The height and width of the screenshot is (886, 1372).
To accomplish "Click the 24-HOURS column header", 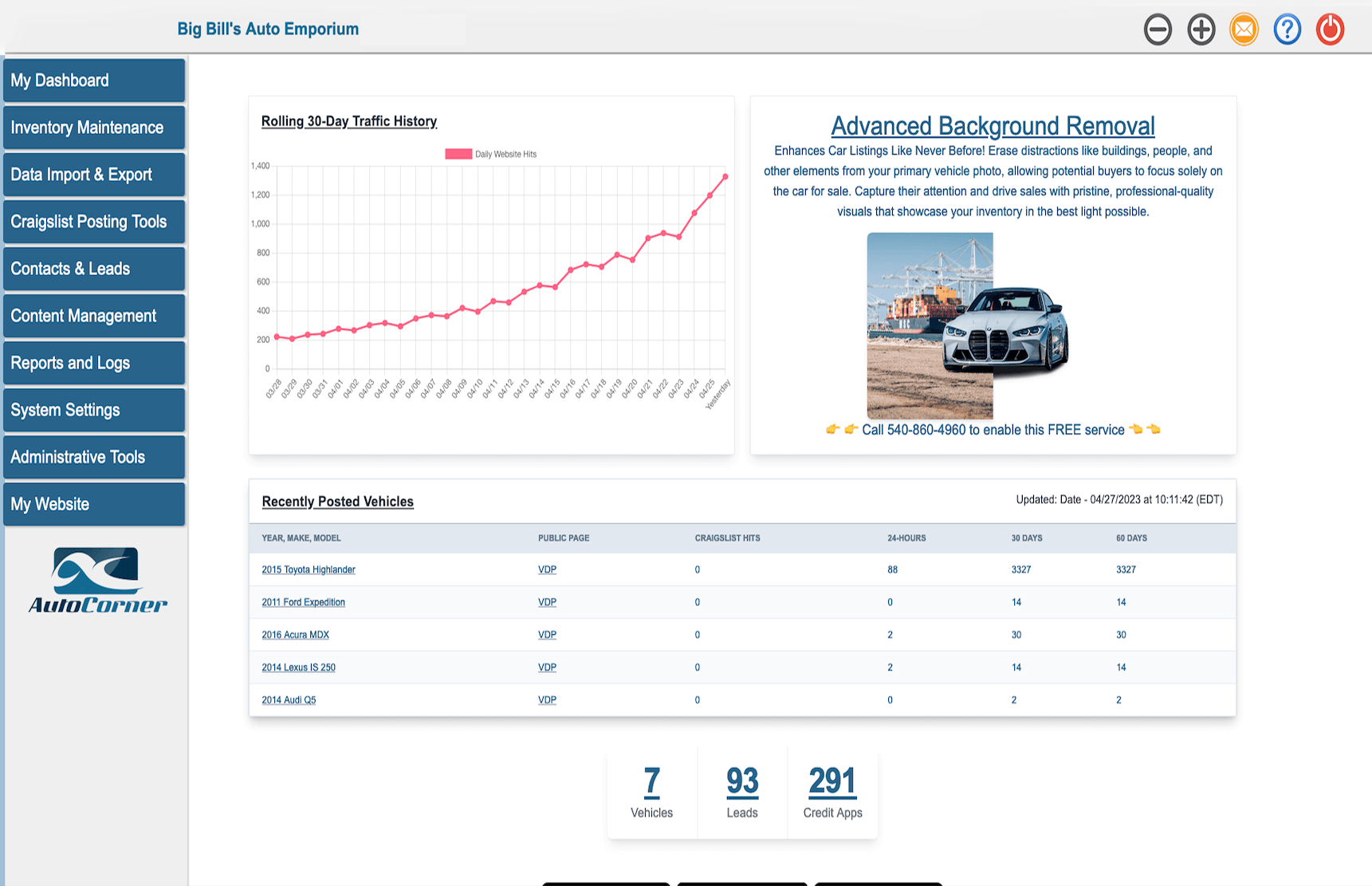I will coord(906,538).
